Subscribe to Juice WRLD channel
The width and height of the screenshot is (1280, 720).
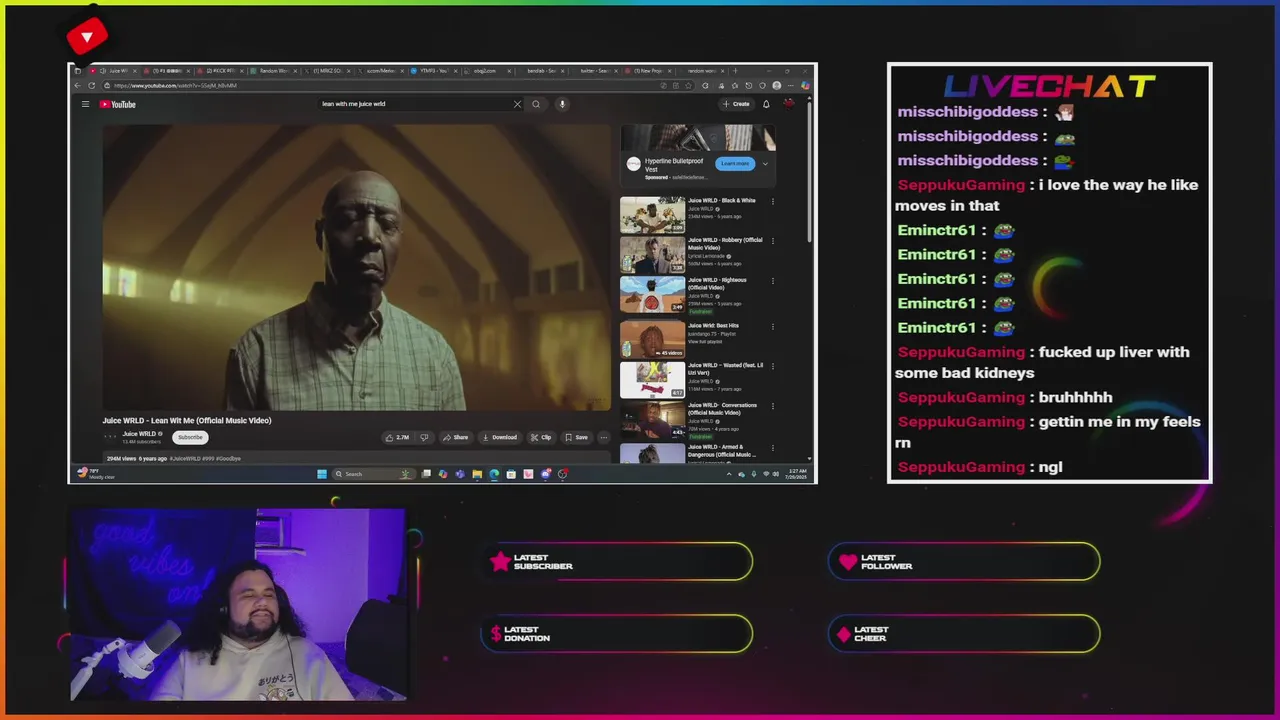190,437
